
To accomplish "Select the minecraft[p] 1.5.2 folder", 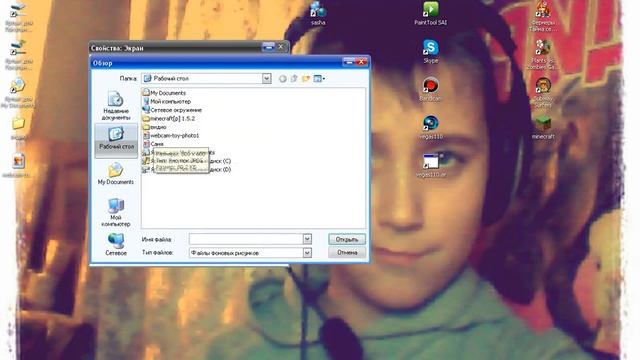I will [x=169, y=118].
